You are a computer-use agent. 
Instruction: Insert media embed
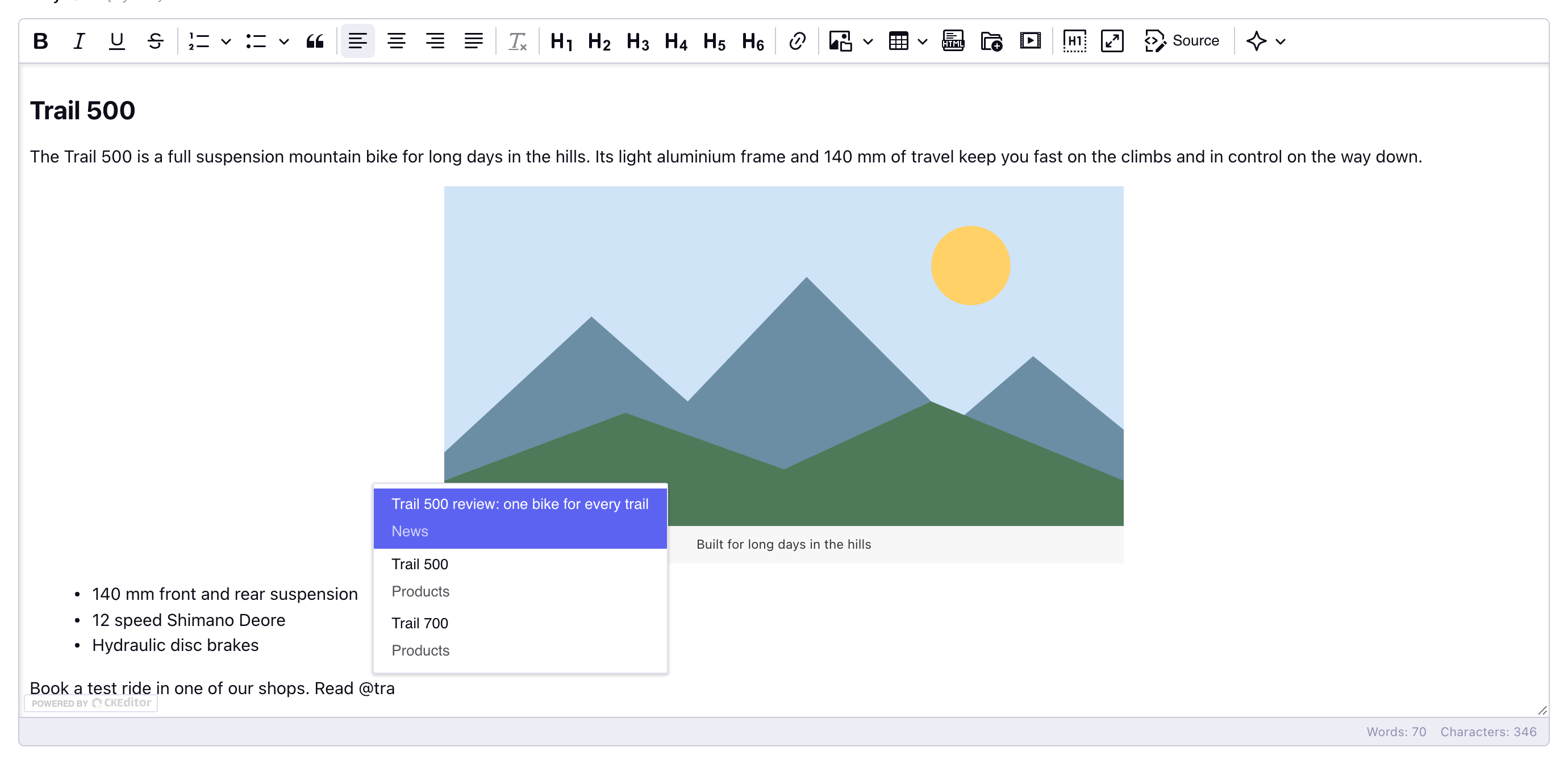pos(1030,41)
